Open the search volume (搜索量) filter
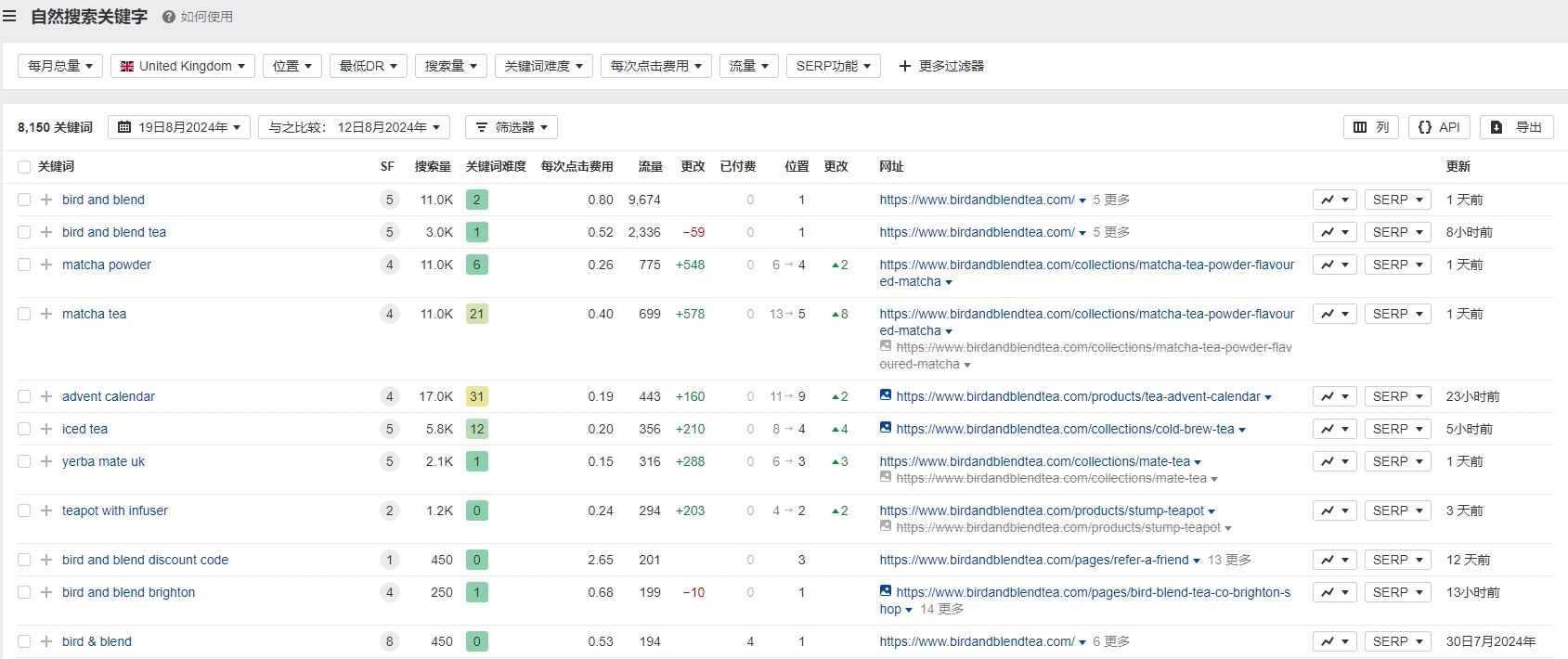Screen dimensions: 1568x659 click(x=451, y=66)
